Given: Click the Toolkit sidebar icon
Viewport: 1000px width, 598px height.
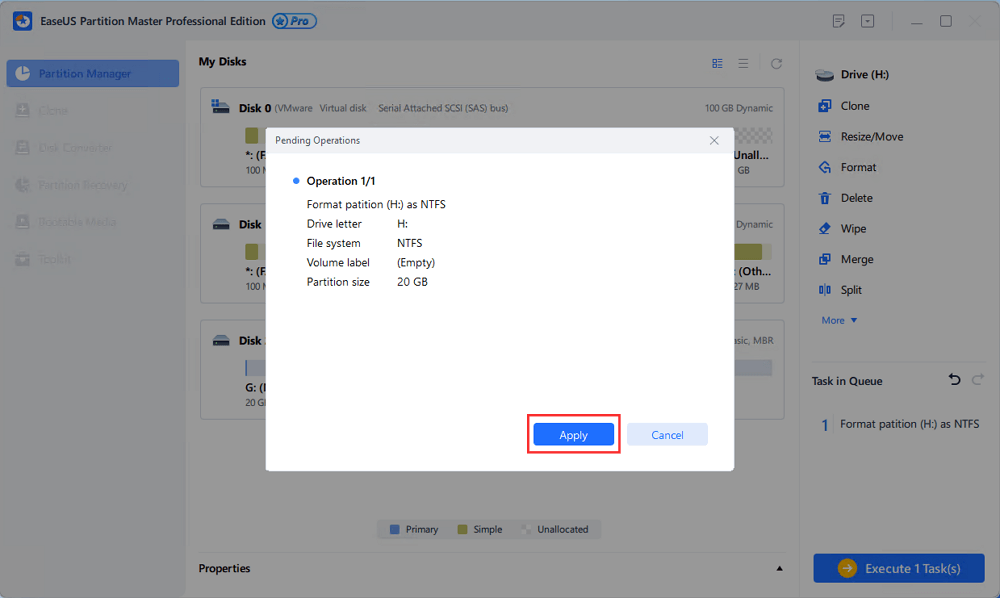Looking at the screenshot, I should [x=23, y=259].
